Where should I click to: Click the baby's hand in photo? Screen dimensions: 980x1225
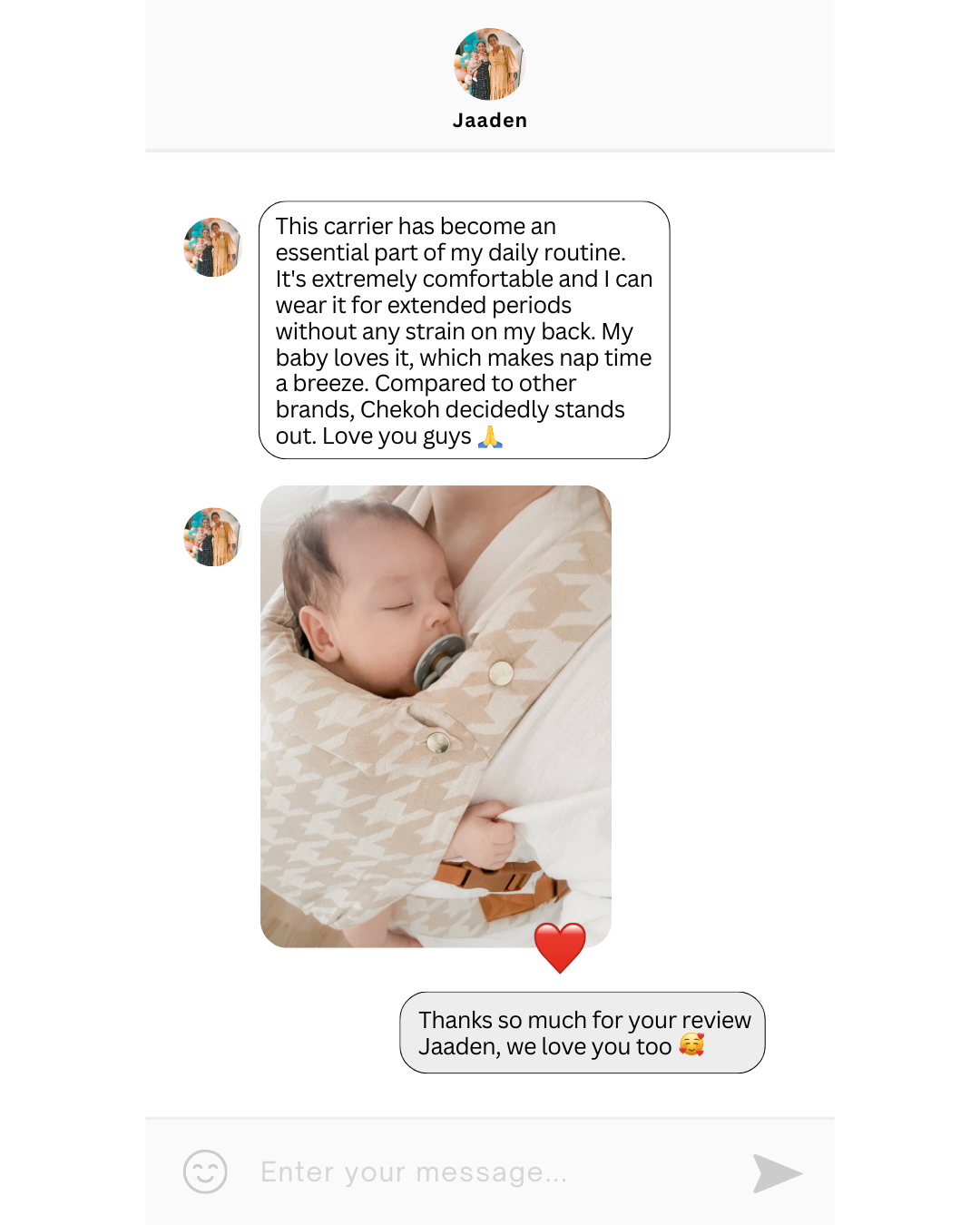coord(485,832)
